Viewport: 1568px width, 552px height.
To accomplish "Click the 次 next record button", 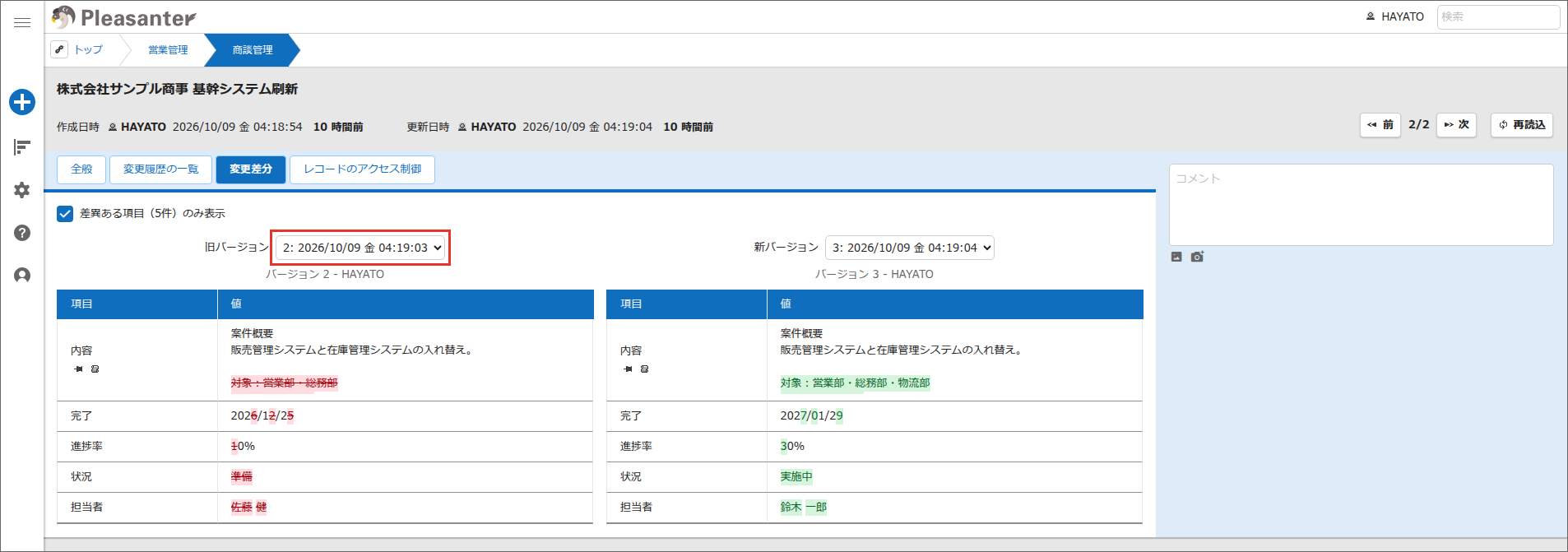I will click(x=1457, y=125).
